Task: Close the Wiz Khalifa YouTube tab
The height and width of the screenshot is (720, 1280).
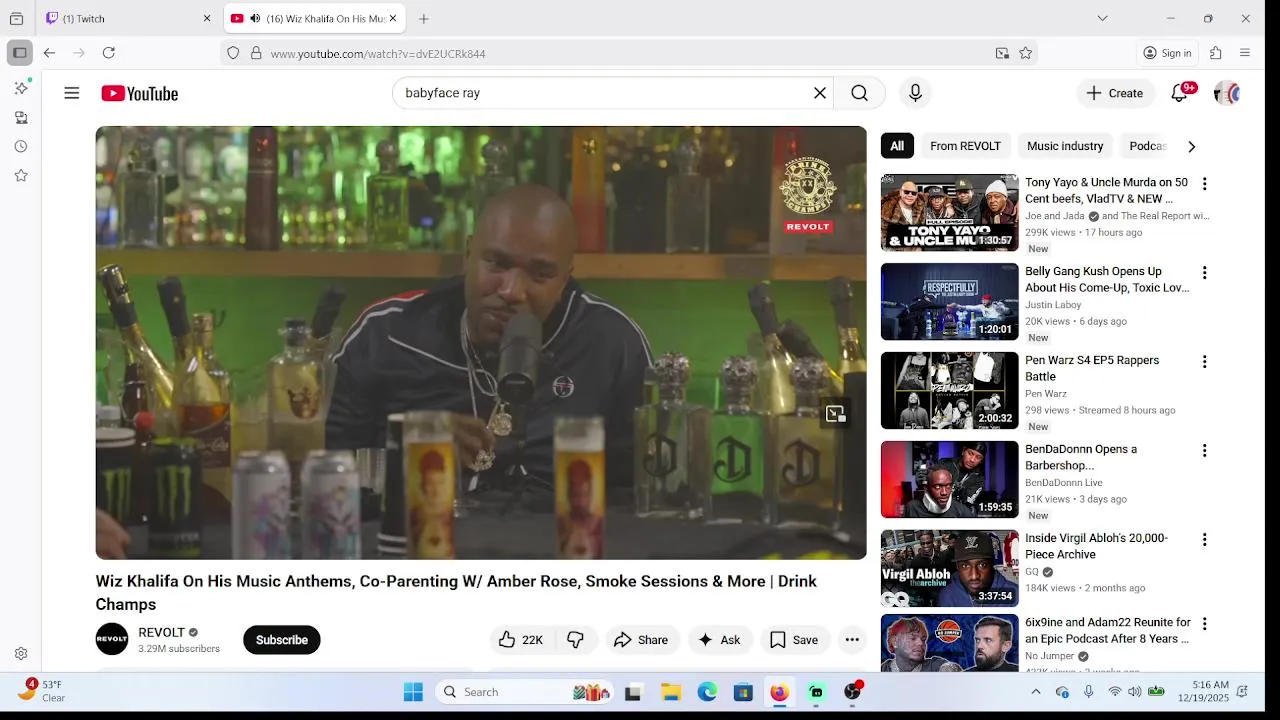Action: tap(392, 18)
